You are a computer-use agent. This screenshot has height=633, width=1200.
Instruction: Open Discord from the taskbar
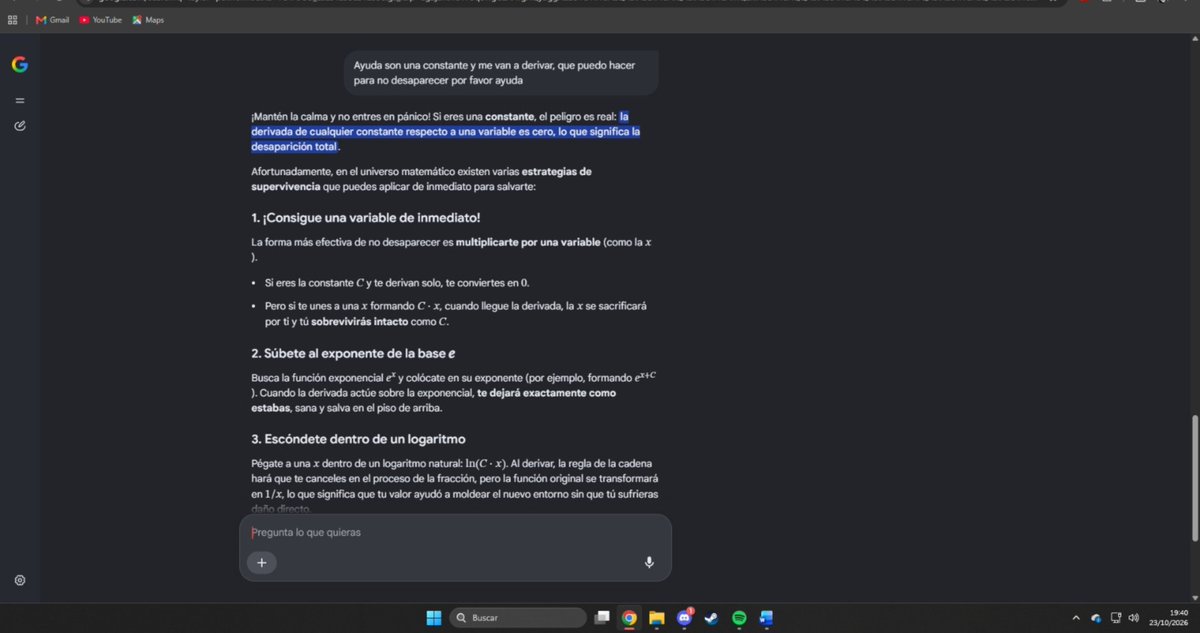685,618
